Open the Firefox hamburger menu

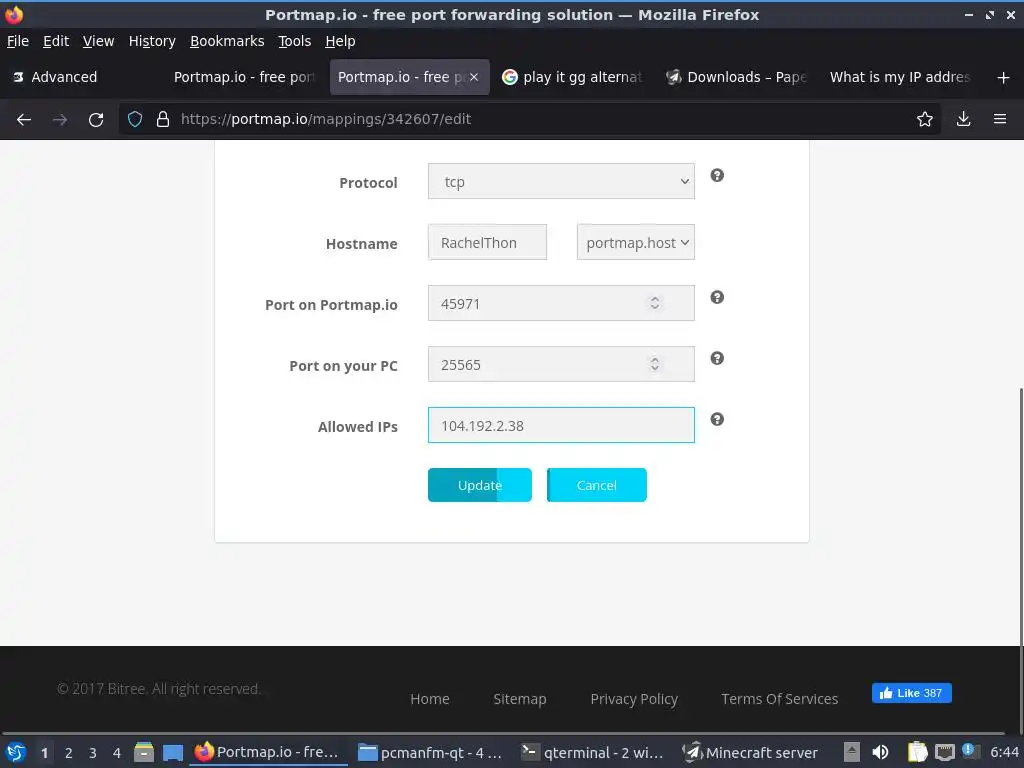pos(1000,120)
